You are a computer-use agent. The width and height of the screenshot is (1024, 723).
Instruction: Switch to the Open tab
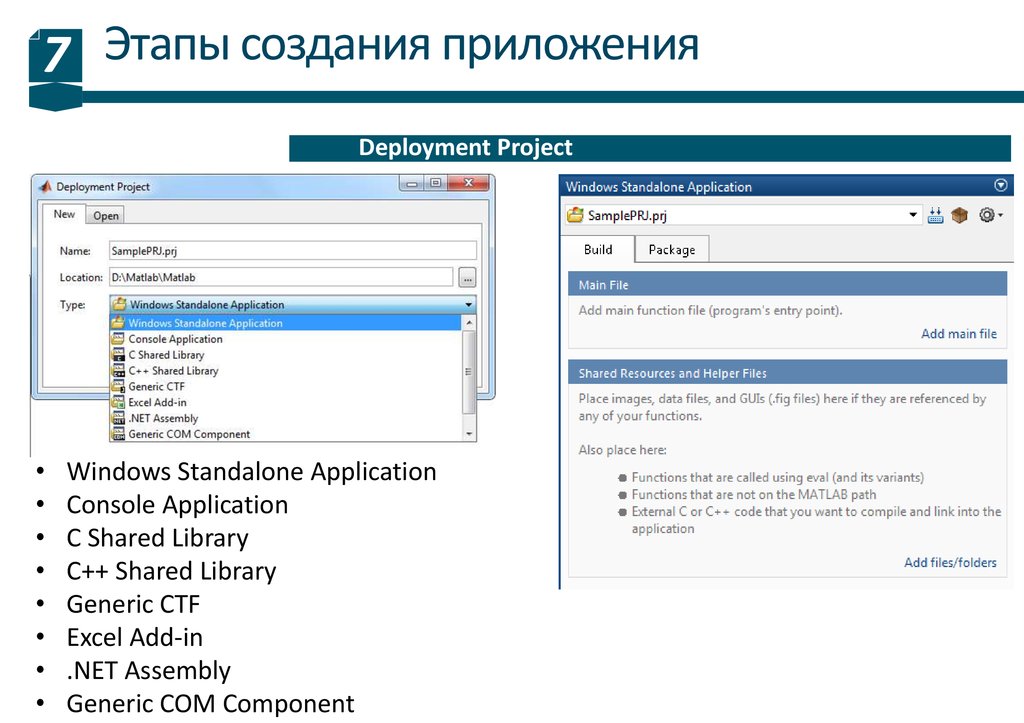coord(106,216)
